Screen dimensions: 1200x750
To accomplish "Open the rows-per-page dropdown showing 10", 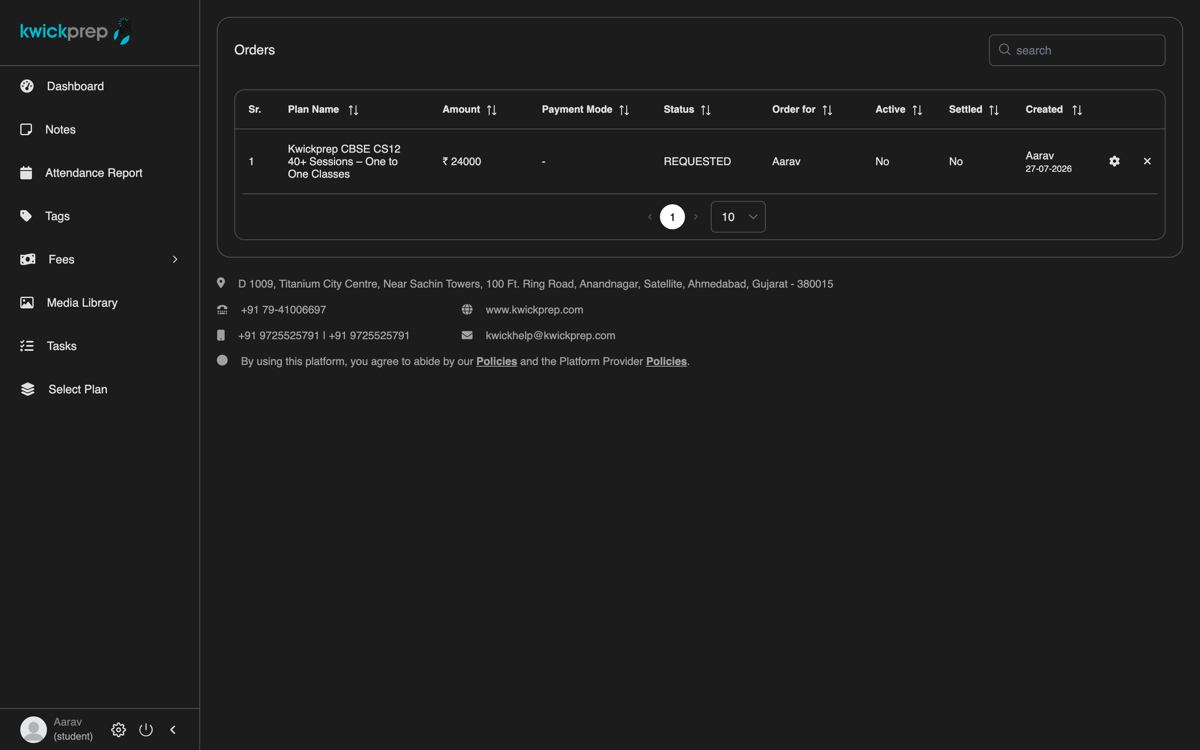I will coord(738,217).
